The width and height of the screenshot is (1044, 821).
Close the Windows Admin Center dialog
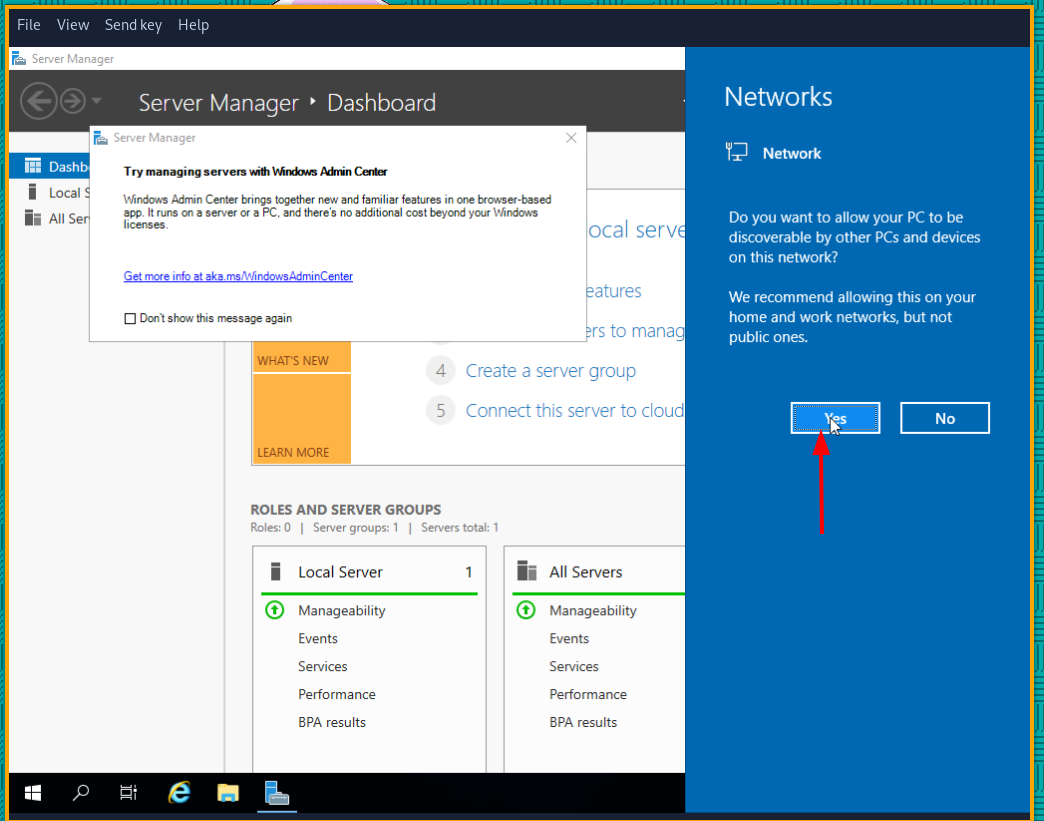571,138
